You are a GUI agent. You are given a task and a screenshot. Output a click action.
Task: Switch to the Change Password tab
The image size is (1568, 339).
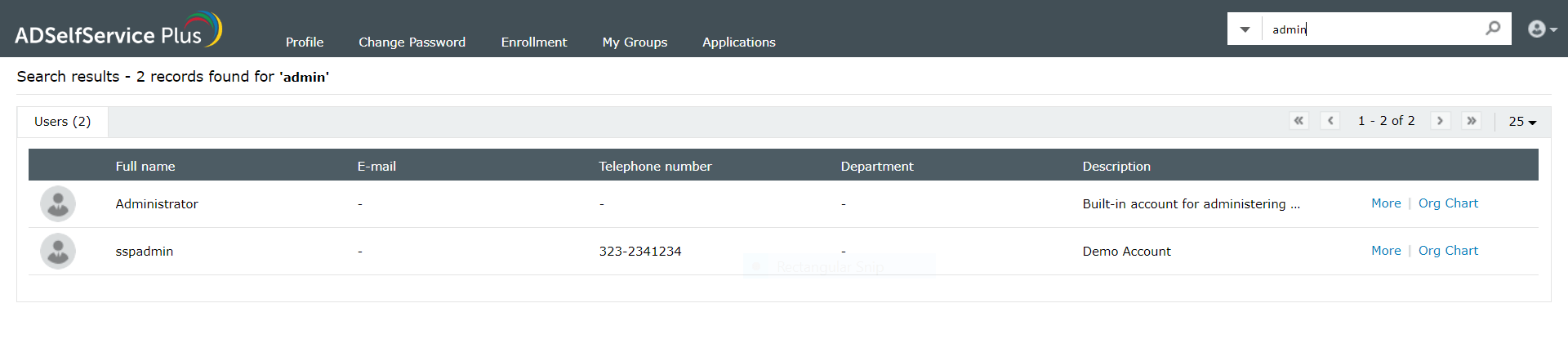pyautogui.click(x=412, y=42)
